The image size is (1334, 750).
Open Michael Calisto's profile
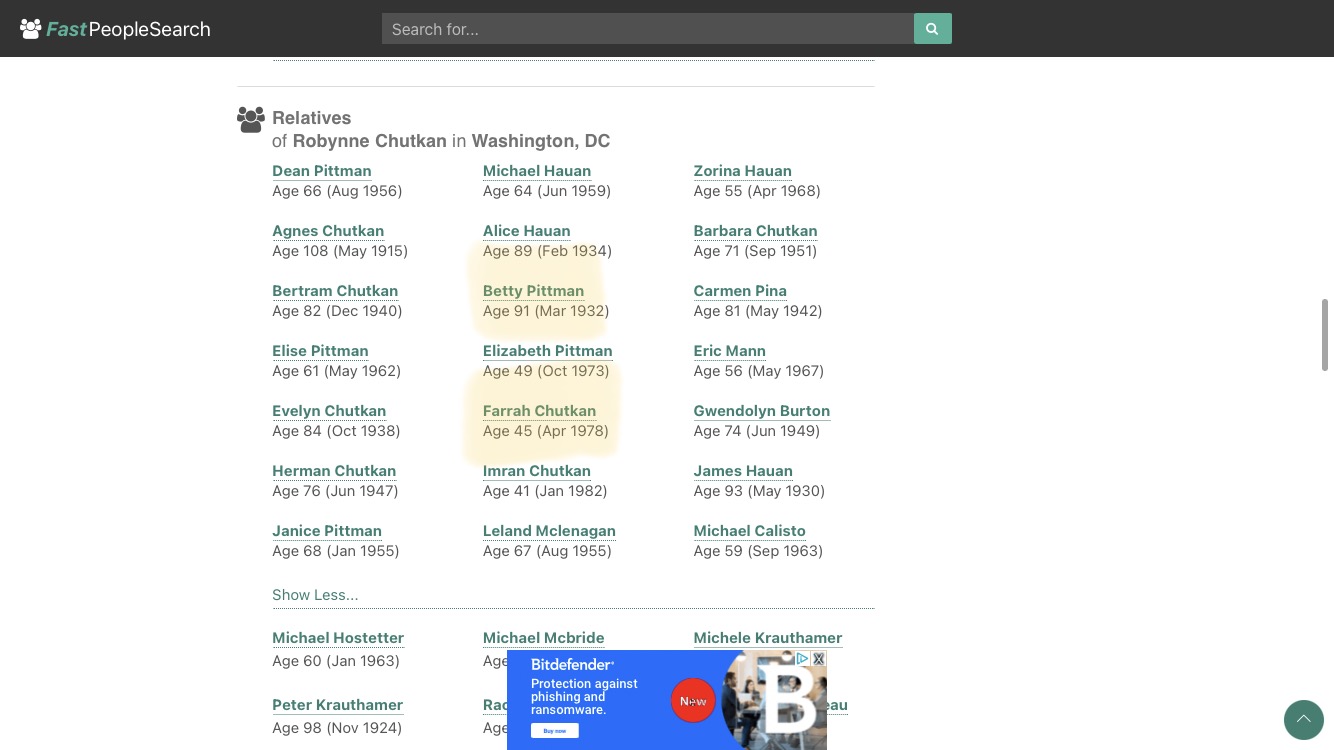750,531
